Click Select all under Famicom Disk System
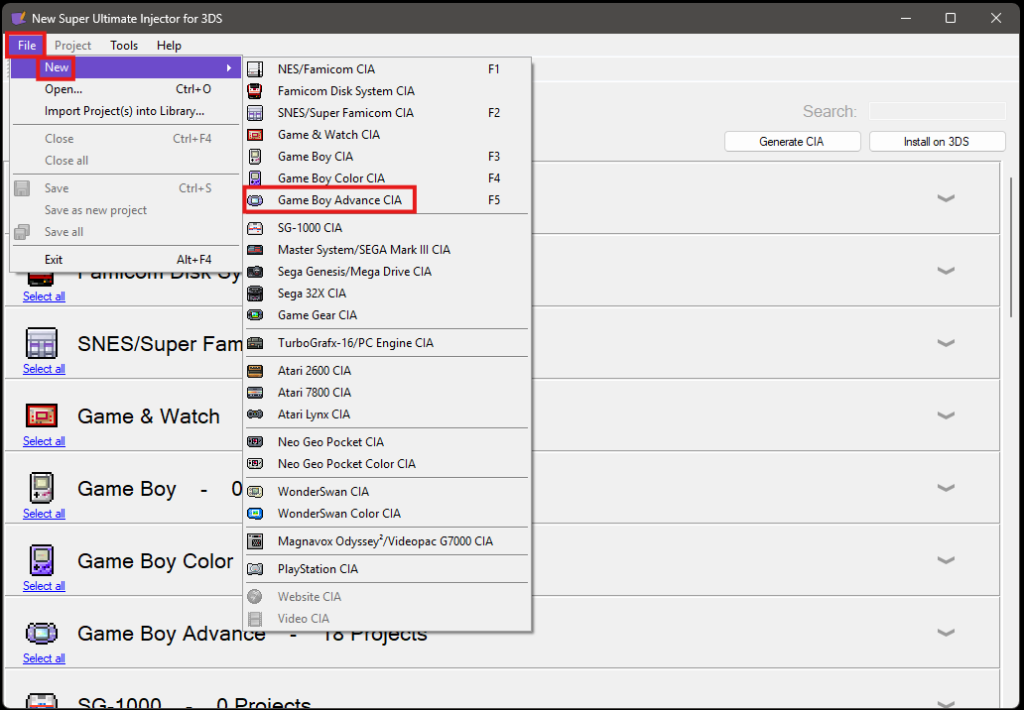This screenshot has height=710, width=1024. tap(44, 297)
